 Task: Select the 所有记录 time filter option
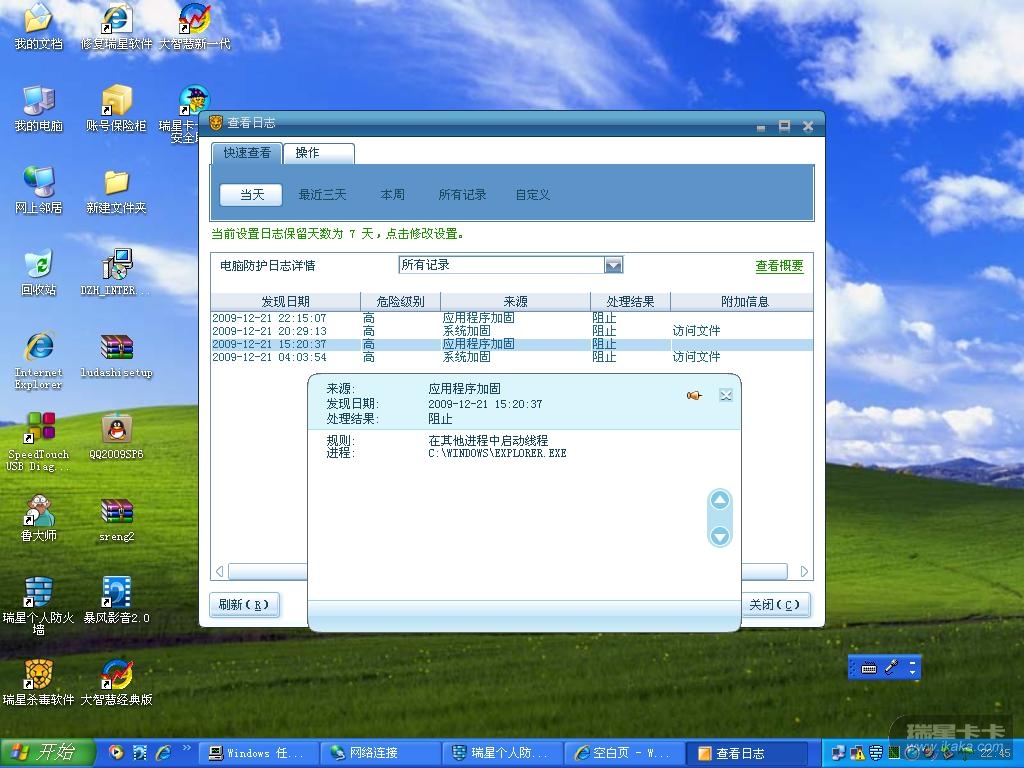(462, 195)
